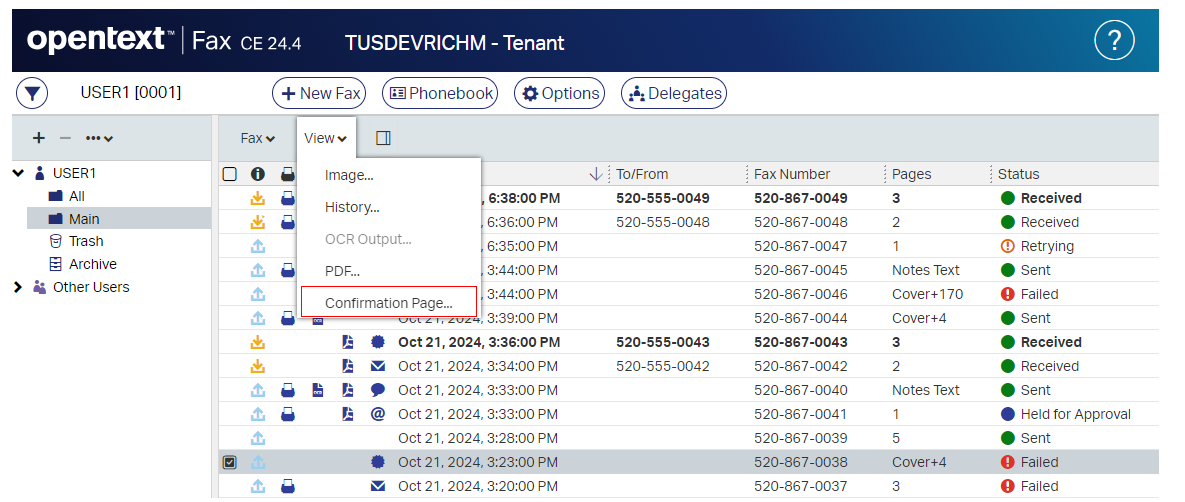Click Failed status icon for 520-867-0046
This screenshot has height=502, width=1185.
[x=1007, y=294]
